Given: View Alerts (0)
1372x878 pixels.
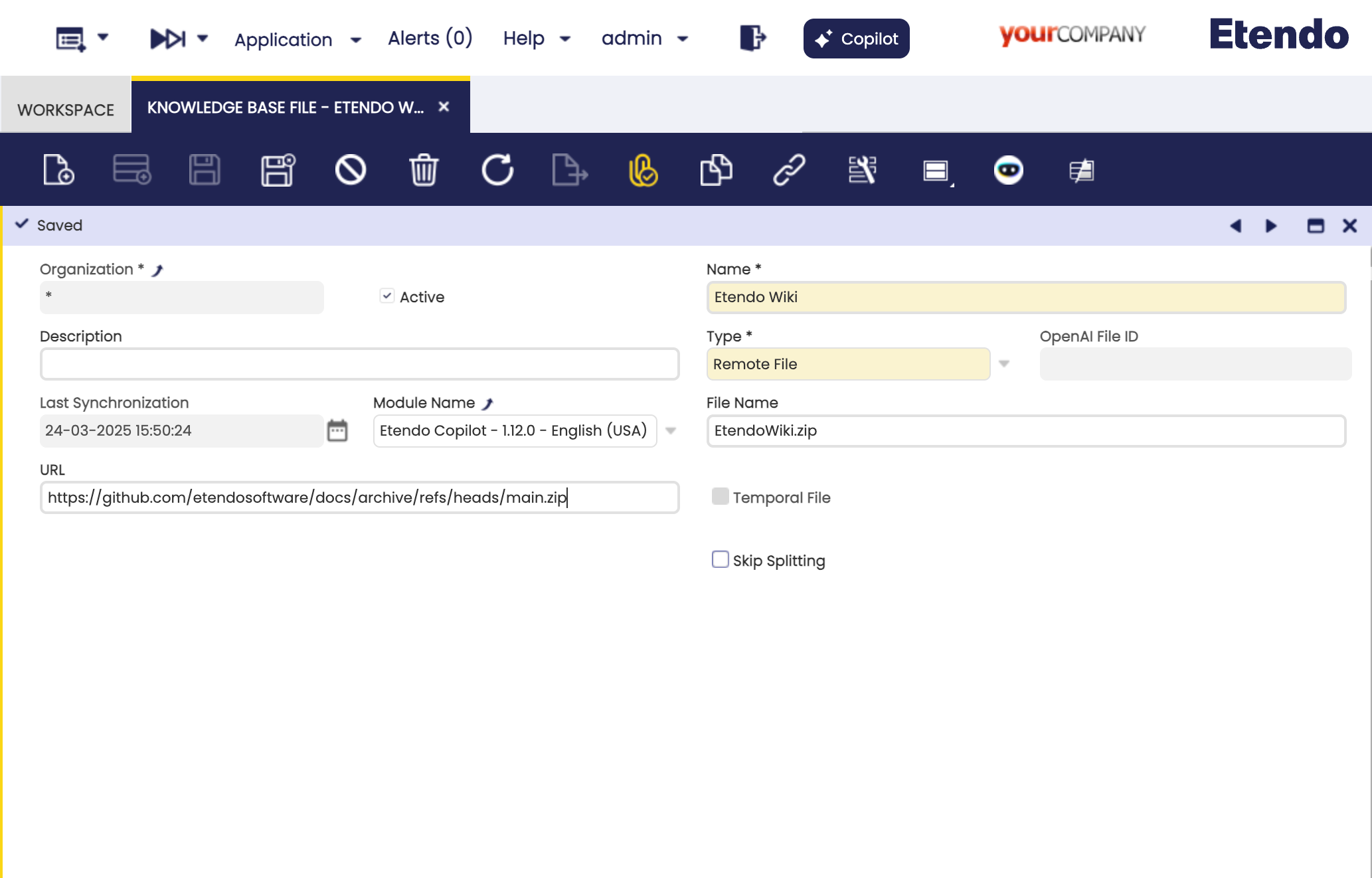Looking at the screenshot, I should tap(430, 38).
